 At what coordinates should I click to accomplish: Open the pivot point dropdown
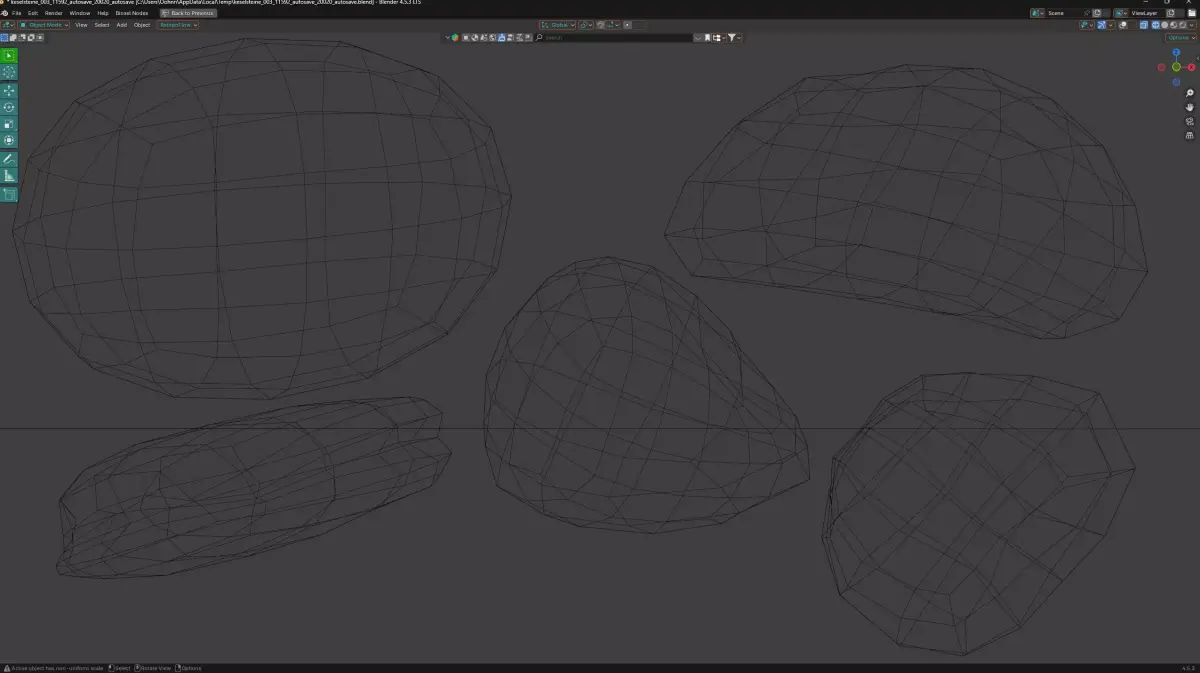click(586, 25)
